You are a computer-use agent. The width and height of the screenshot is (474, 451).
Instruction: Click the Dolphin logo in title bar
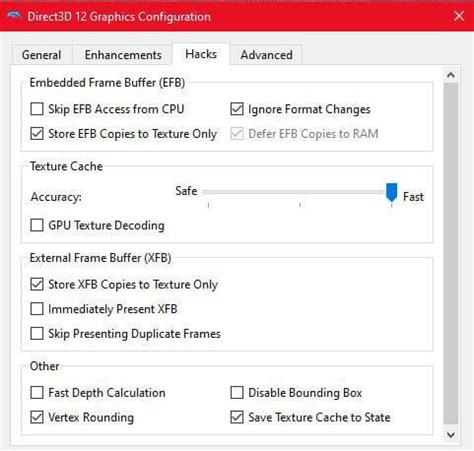[x=14, y=16]
